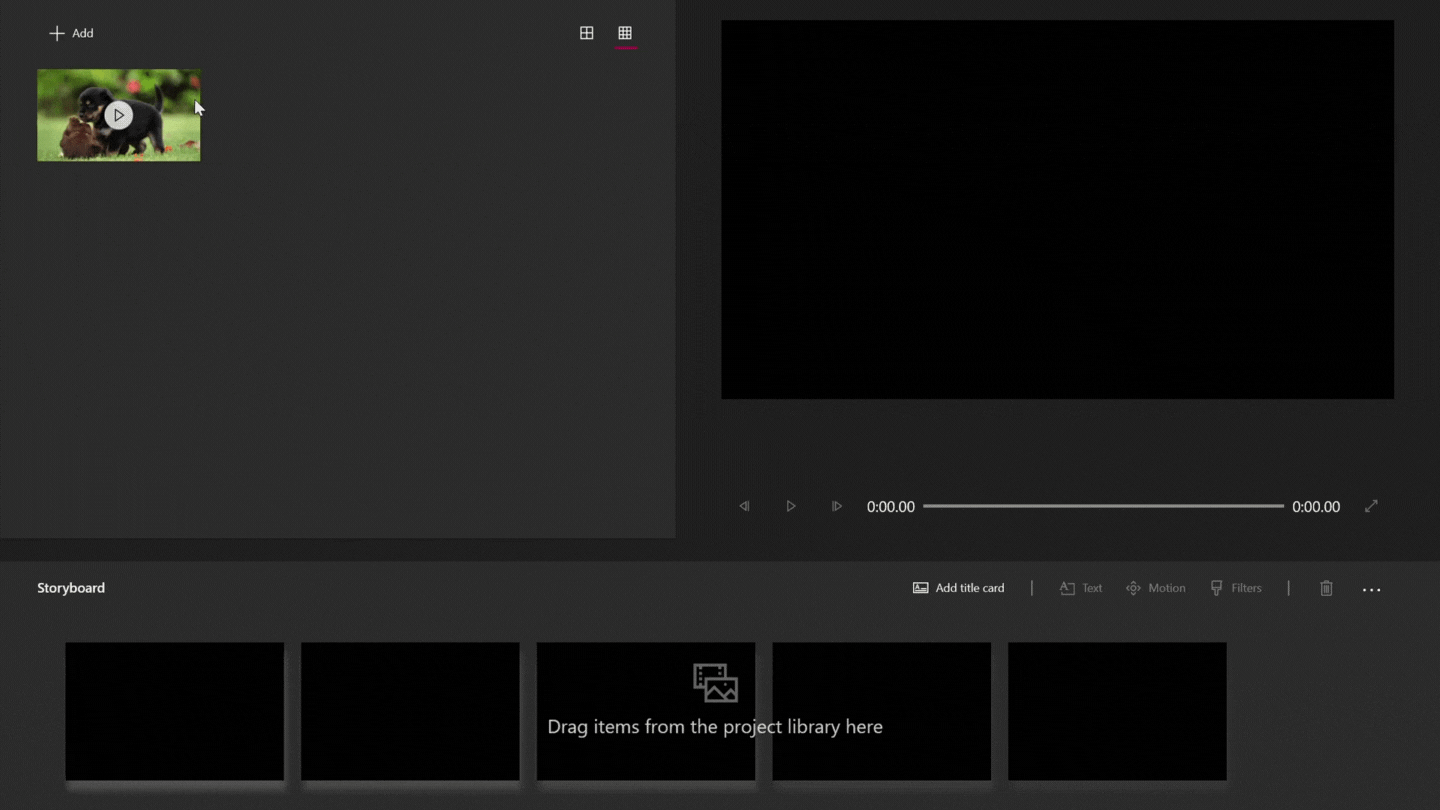Select the first empty storyboard frame
The height and width of the screenshot is (810, 1440).
click(x=175, y=712)
